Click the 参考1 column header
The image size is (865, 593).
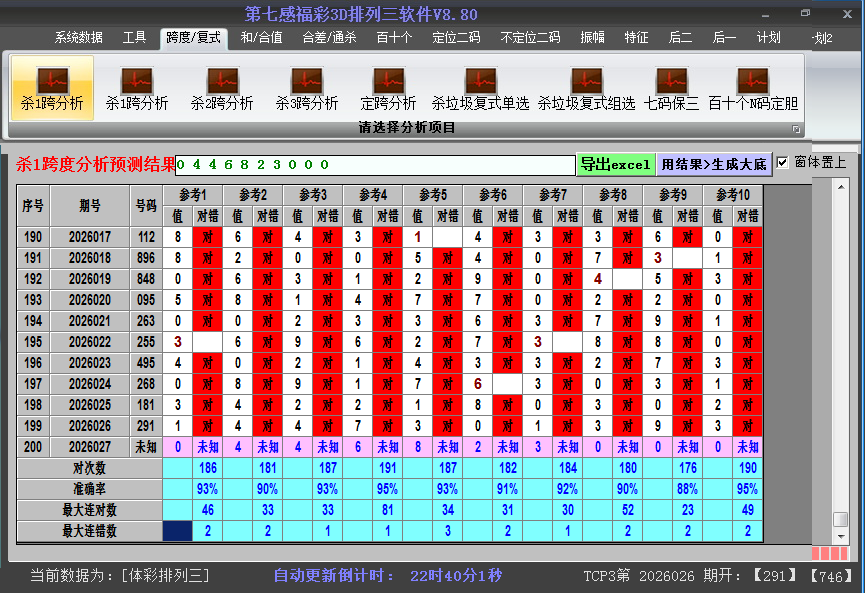click(x=192, y=194)
